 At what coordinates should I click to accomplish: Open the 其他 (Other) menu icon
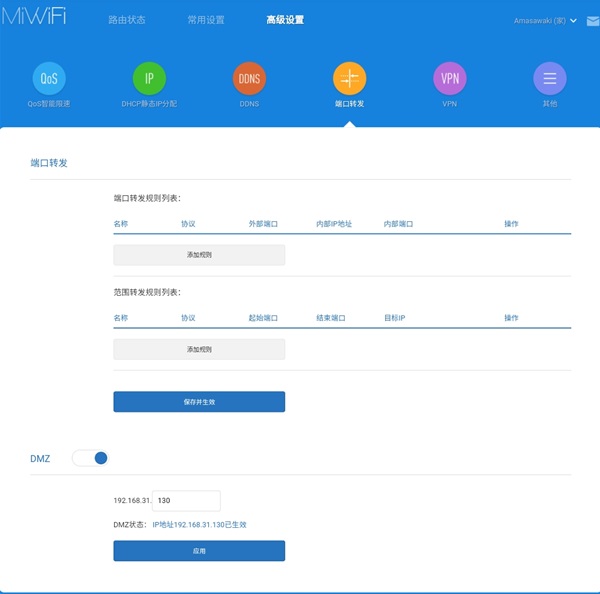click(x=549, y=78)
